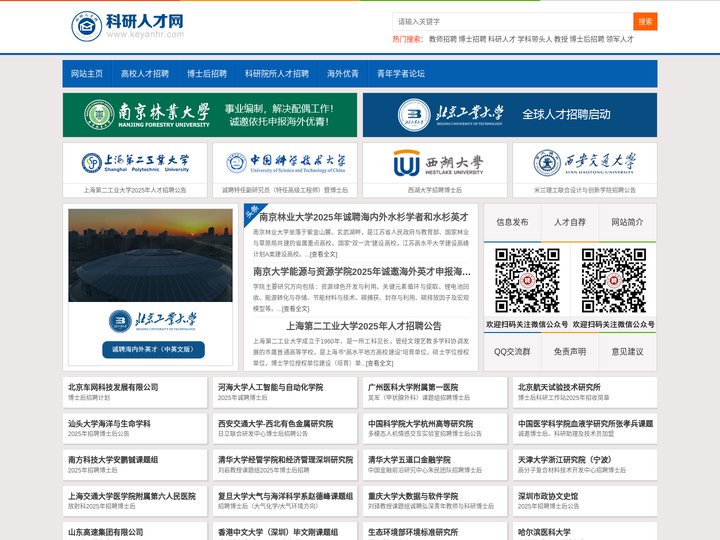Click the orange 搜索 search button
Viewport: 720px width, 540px height.
tap(645, 22)
